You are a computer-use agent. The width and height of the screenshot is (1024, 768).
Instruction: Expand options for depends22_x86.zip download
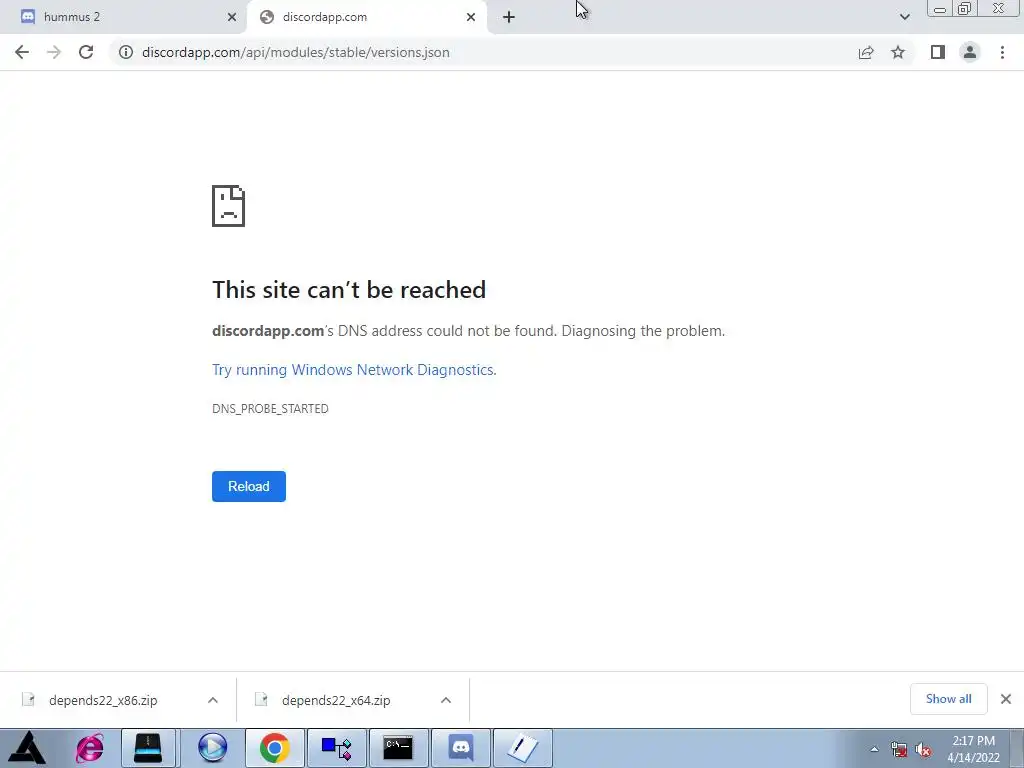(213, 700)
